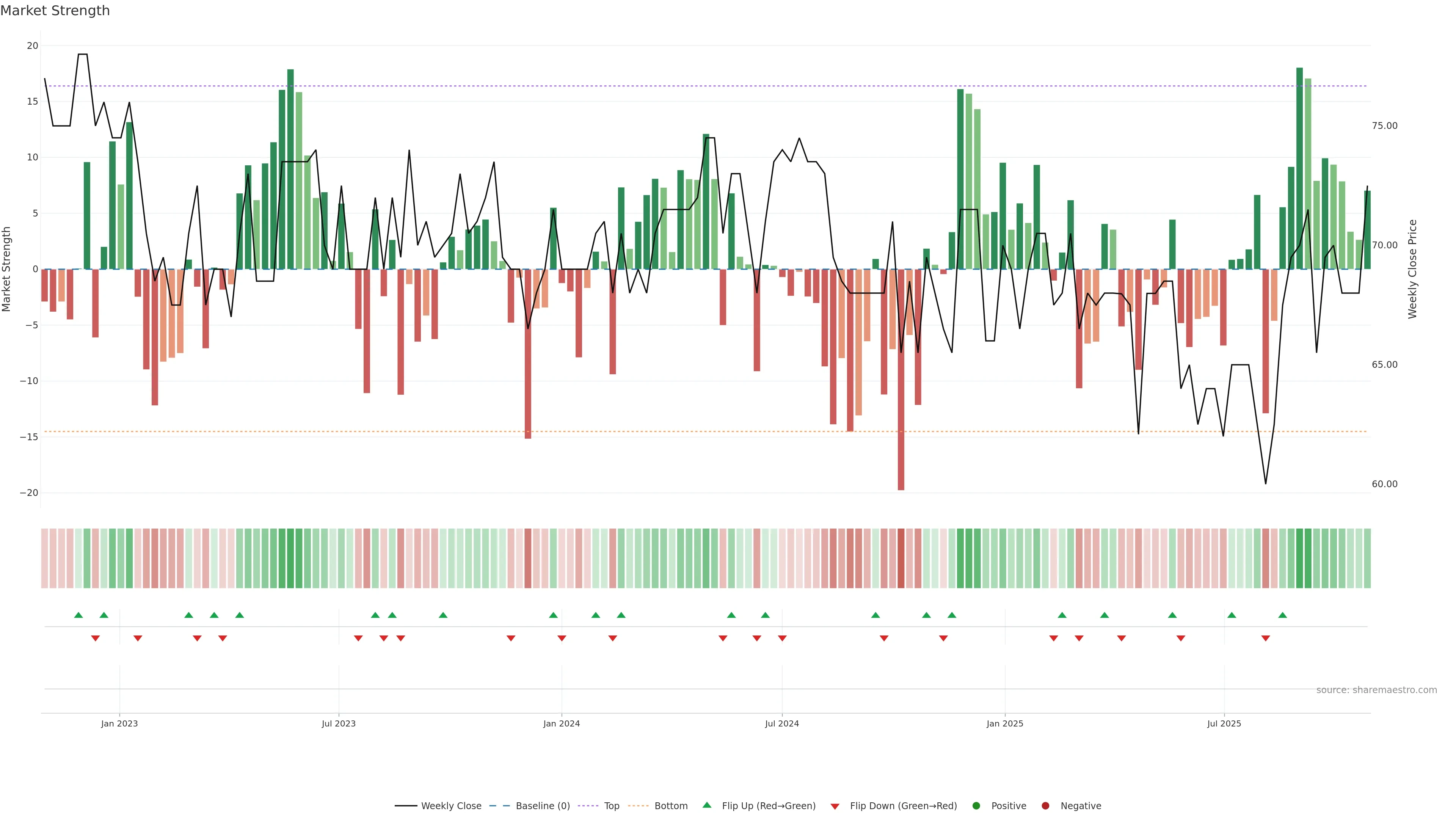1456x819 pixels.
Task: Click the green Flip Up triangle in legend
Action: coord(706,805)
